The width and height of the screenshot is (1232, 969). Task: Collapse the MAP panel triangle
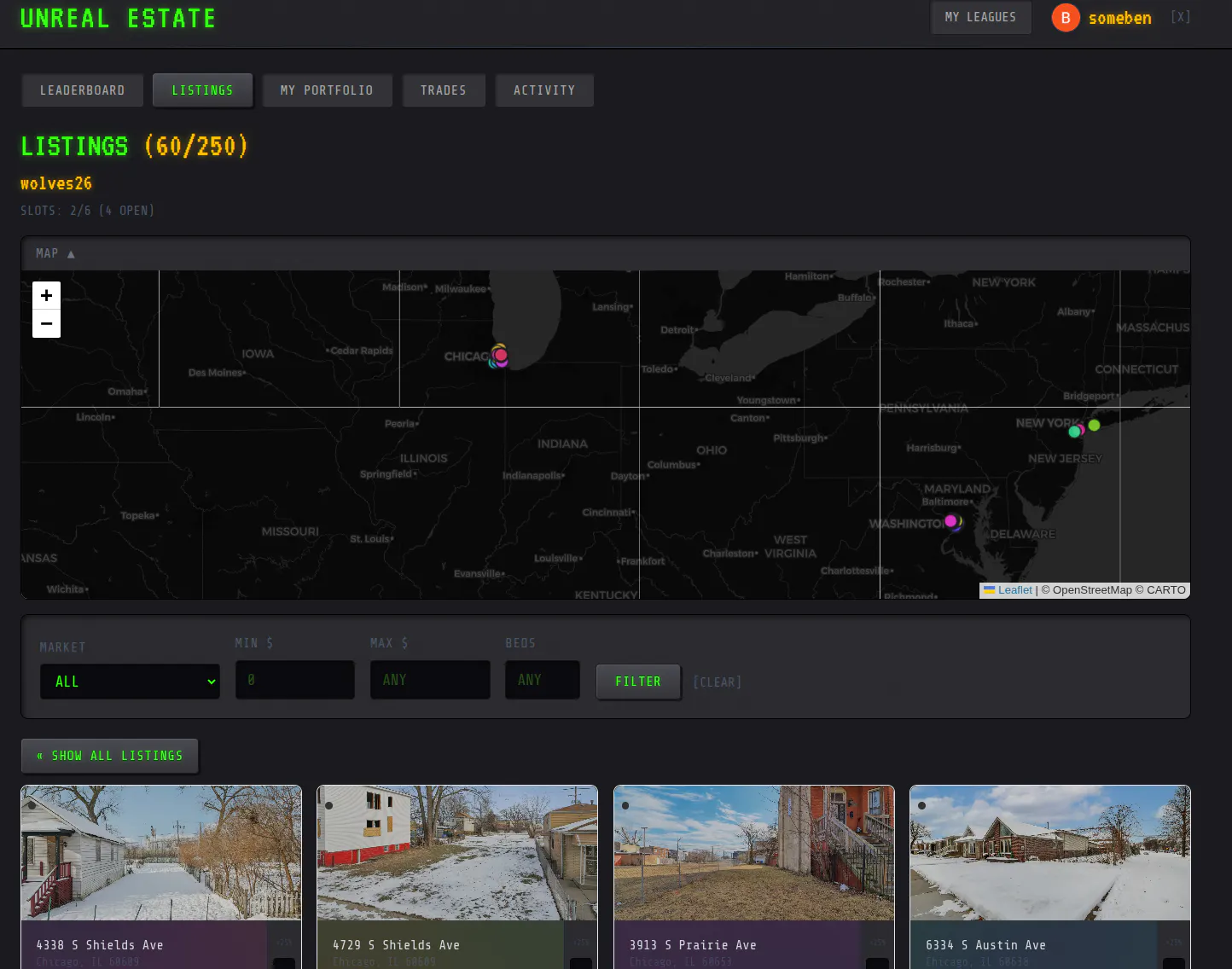tap(71, 254)
